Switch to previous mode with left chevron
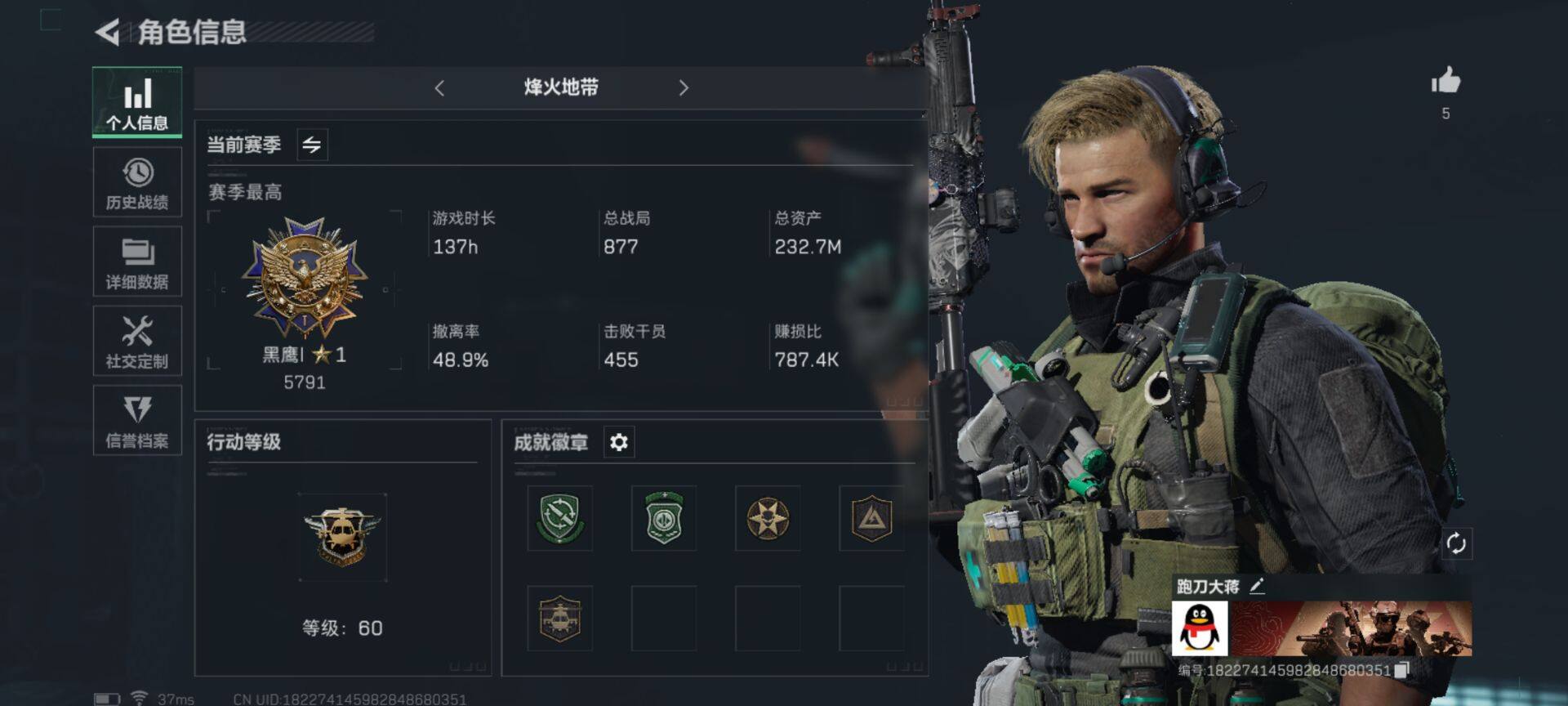This screenshot has height=706, width=1568. [439, 87]
